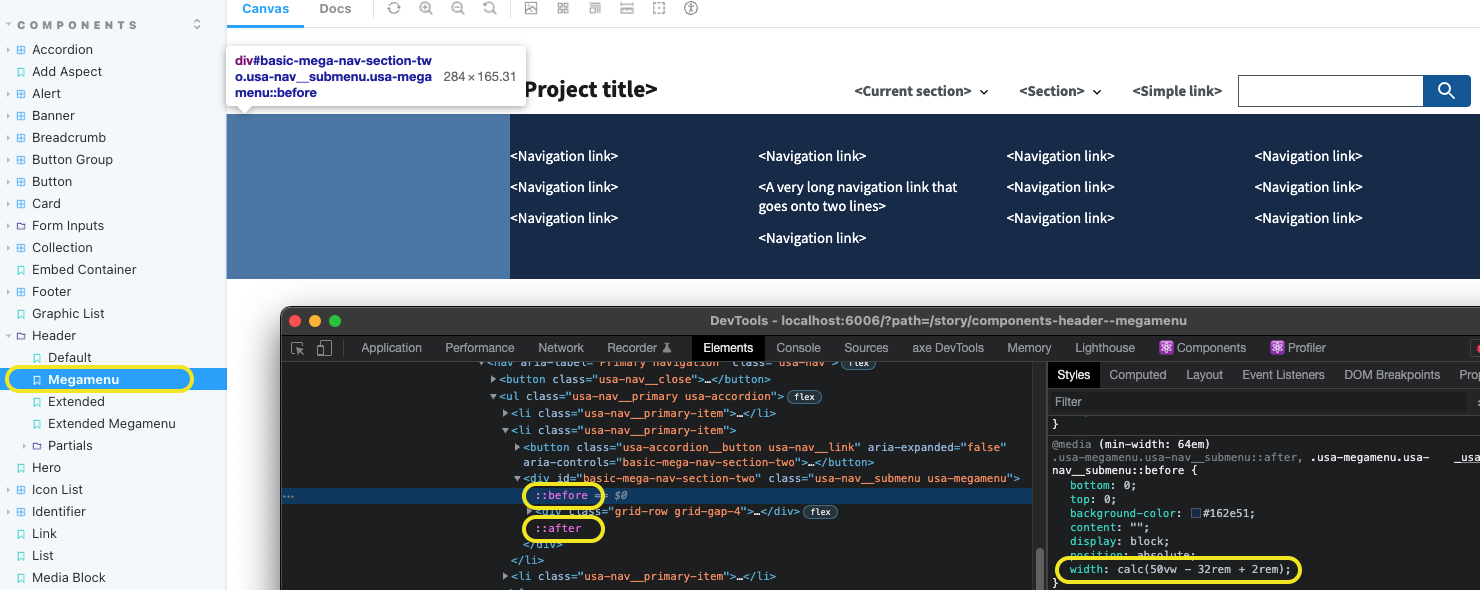Activate DevTools element inspector picker
The height and width of the screenshot is (590, 1480).
pyautogui.click(x=298, y=348)
